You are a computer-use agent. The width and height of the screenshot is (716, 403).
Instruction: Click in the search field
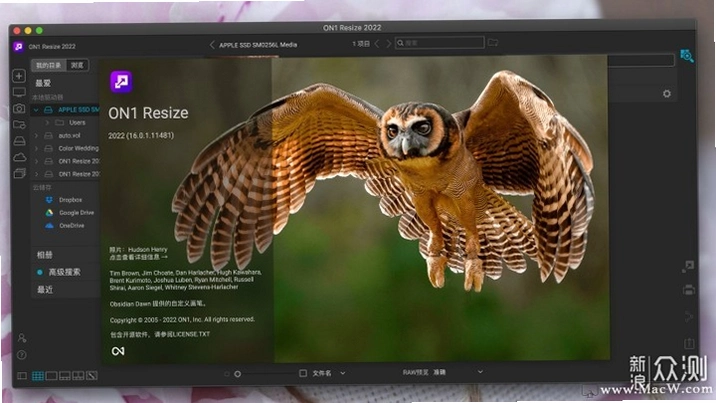(439, 43)
